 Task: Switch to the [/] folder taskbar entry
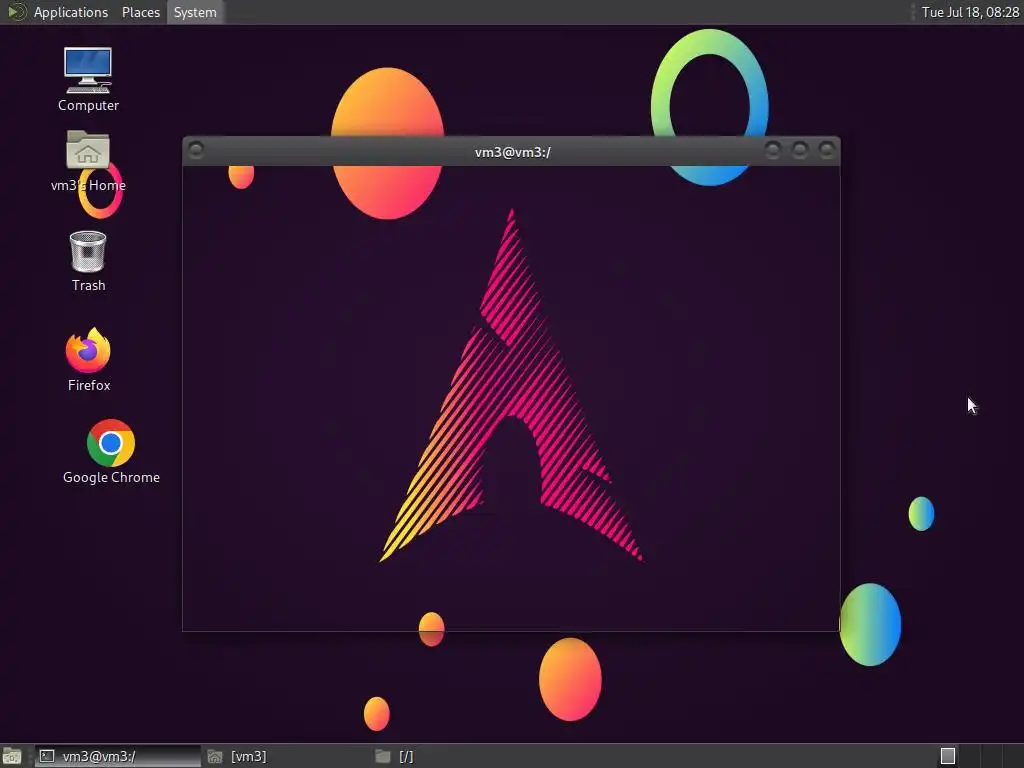[x=454, y=756]
